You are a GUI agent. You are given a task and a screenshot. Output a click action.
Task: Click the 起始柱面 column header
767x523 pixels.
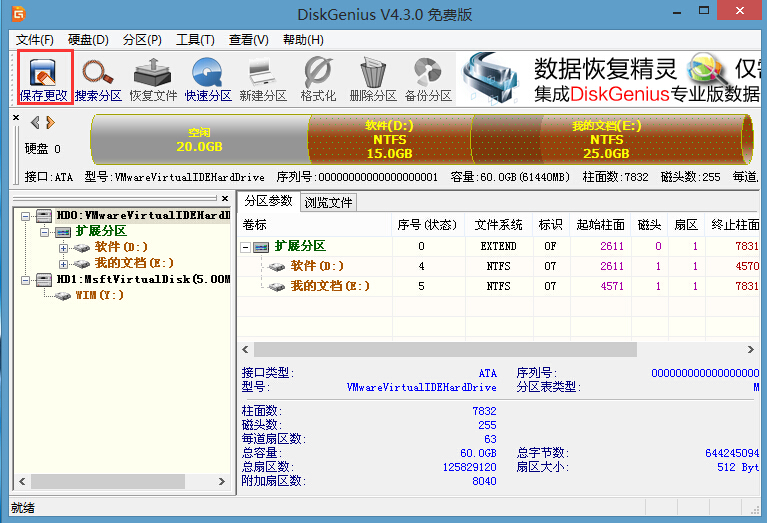pos(600,225)
